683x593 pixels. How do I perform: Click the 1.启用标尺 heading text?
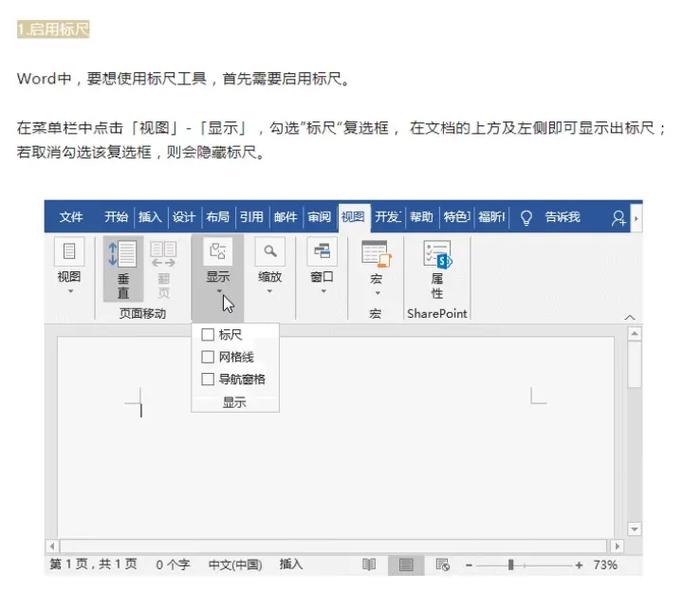[53, 29]
